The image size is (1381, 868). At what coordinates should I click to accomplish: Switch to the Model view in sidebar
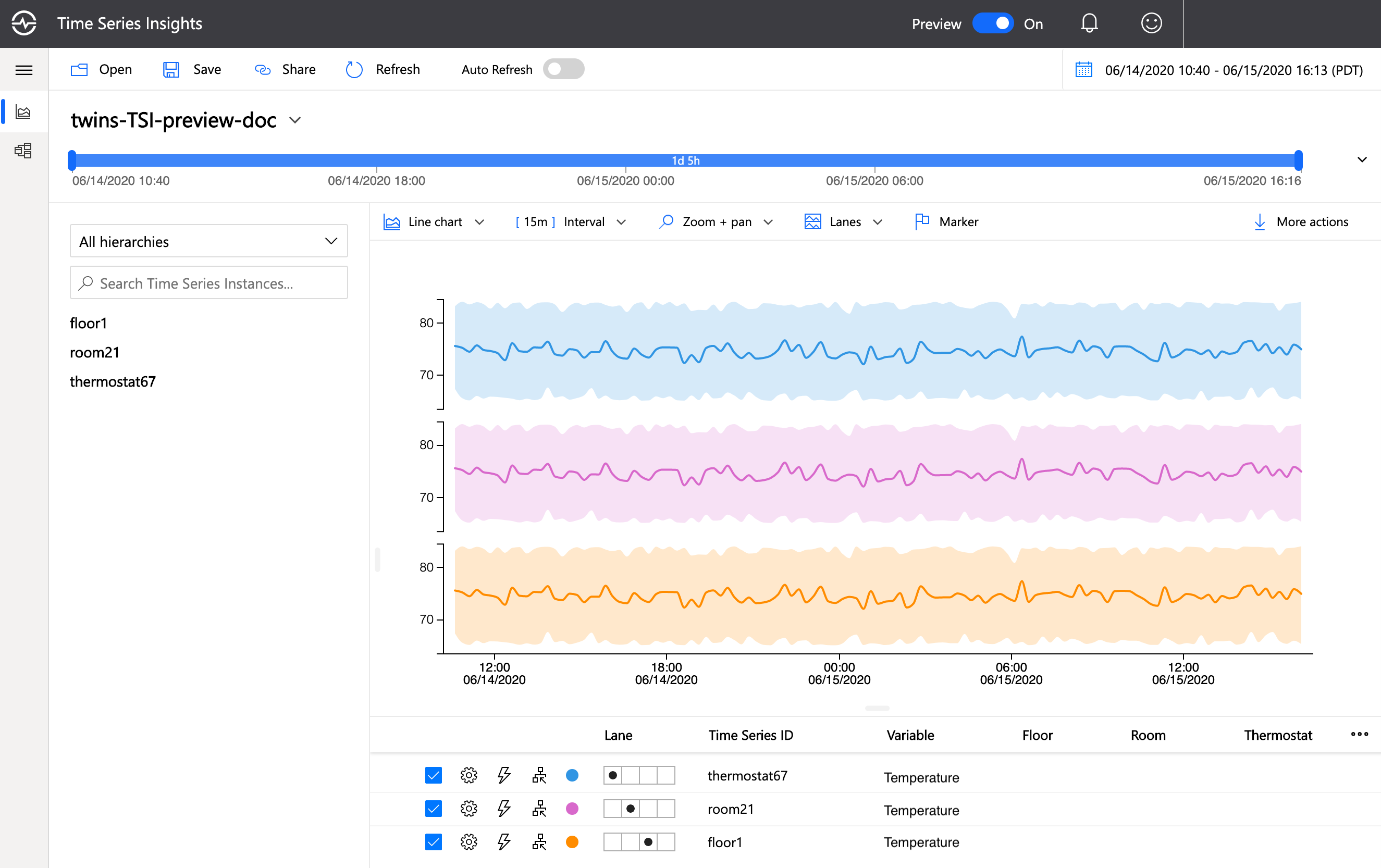[23, 151]
